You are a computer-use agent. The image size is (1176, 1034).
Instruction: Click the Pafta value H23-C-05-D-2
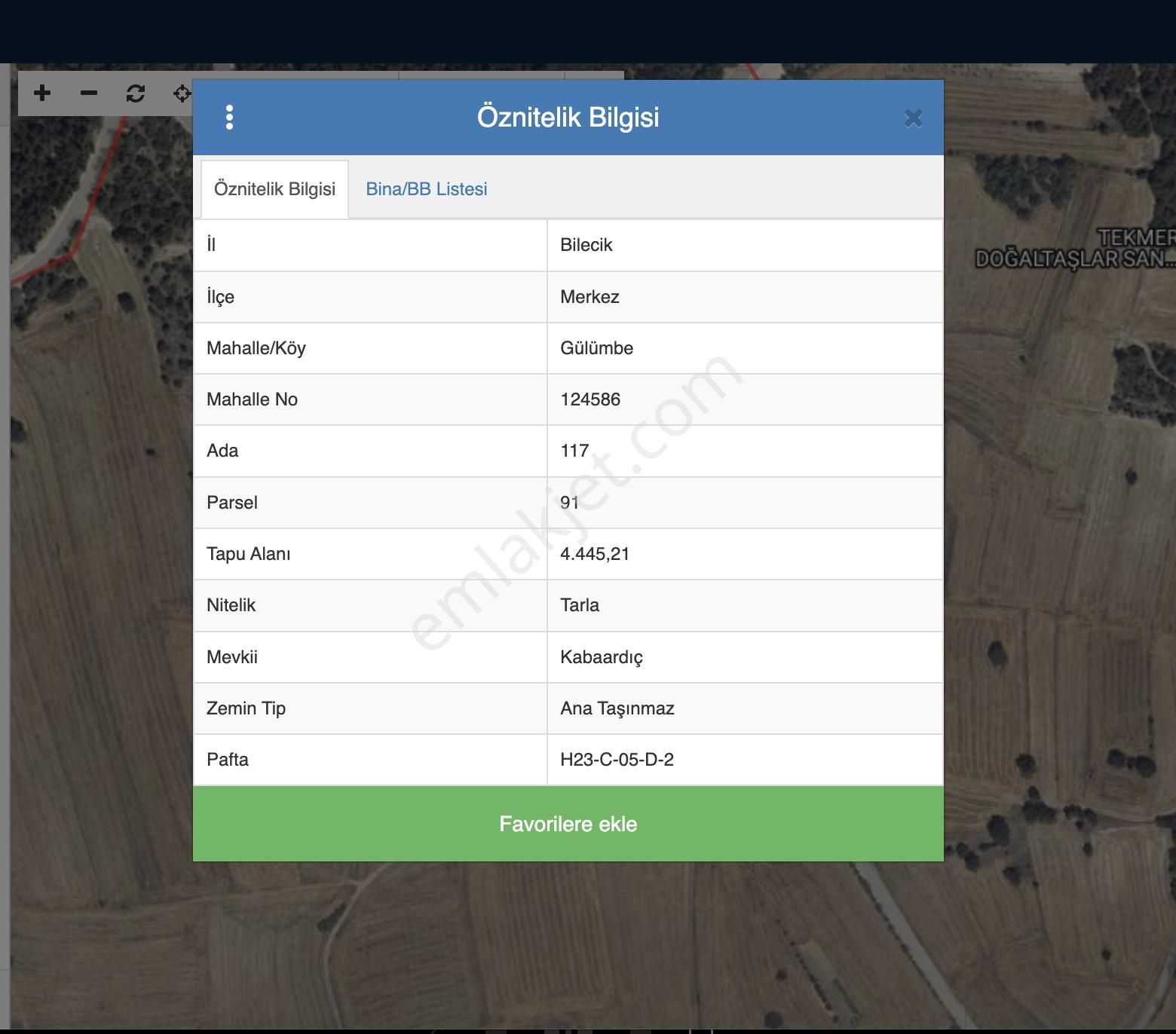[x=617, y=760]
